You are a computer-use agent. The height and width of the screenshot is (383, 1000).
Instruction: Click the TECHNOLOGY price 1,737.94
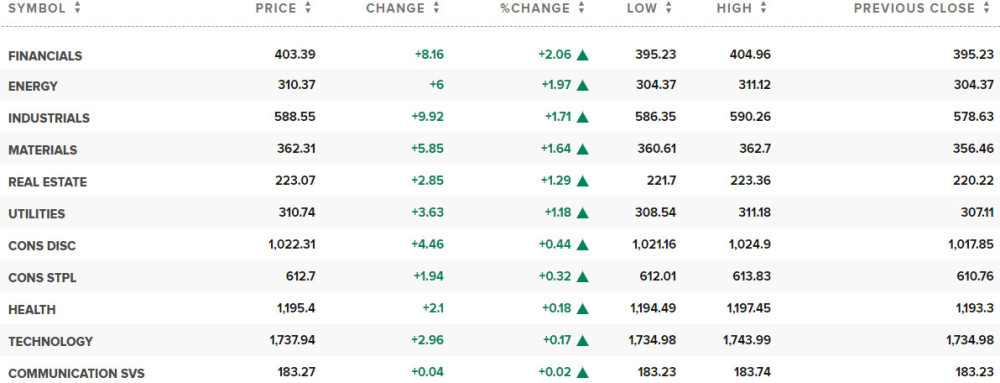(x=292, y=341)
